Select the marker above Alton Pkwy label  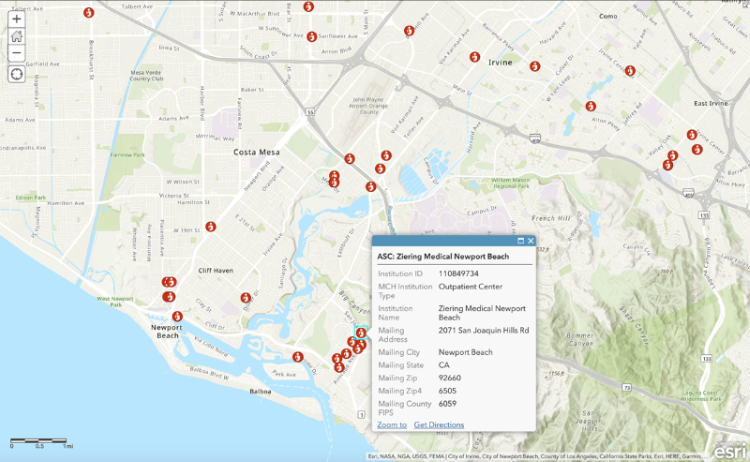pos(591,106)
